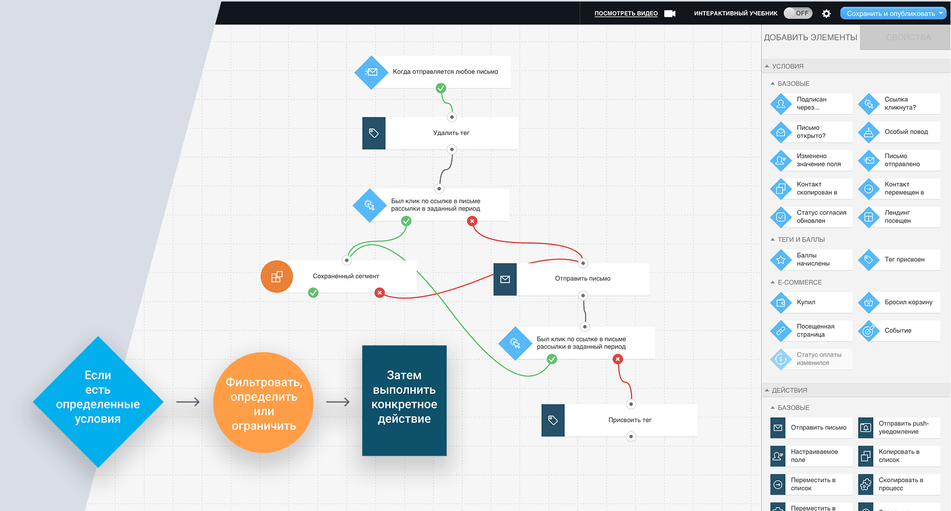
Task: Select the "Переместить в список" action
Action: click(812, 484)
